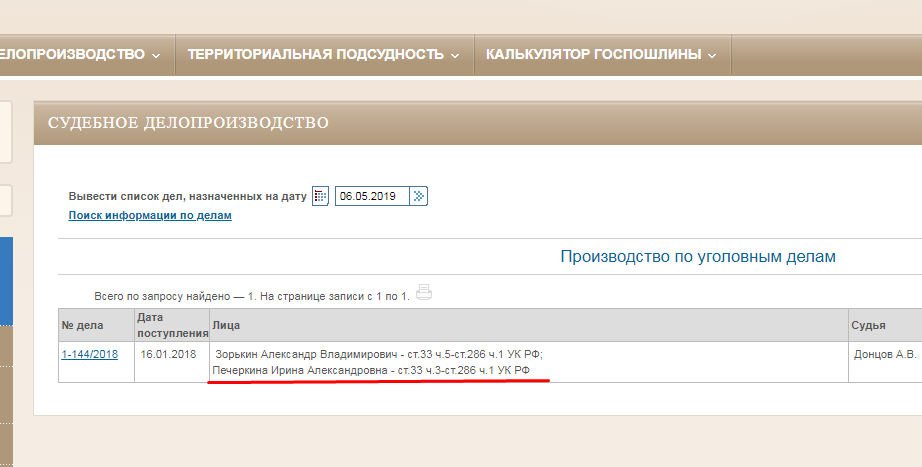Image resolution: width=922 pixels, height=467 pixels.
Task: Select Производство по уголовным делам heading
Action: coord(698,256)
